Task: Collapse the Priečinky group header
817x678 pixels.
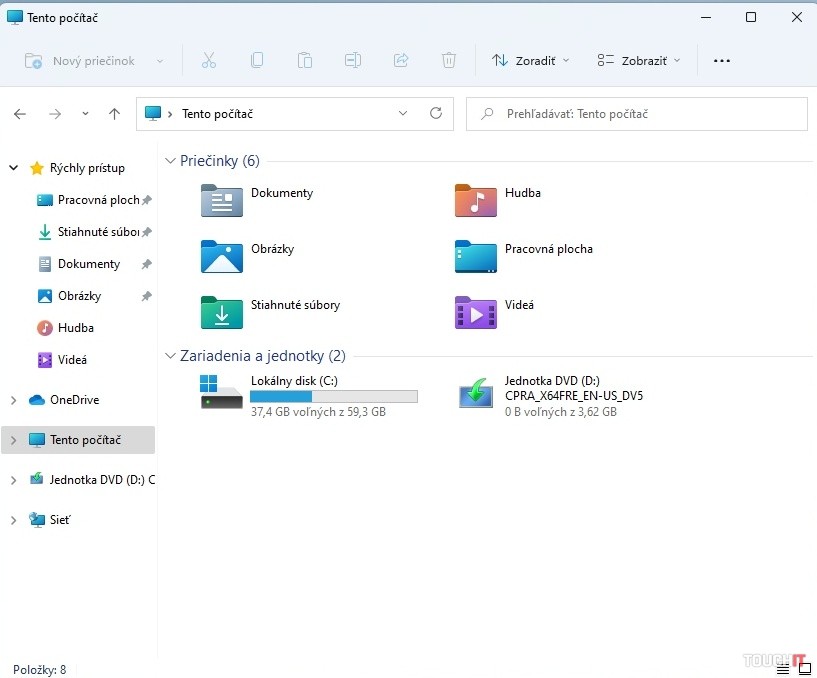Action: 170,161
